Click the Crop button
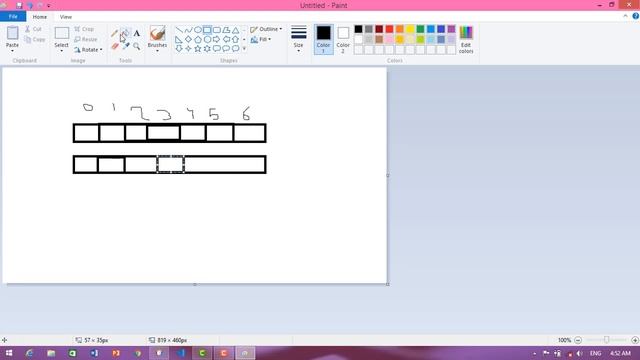 (84, 29)
